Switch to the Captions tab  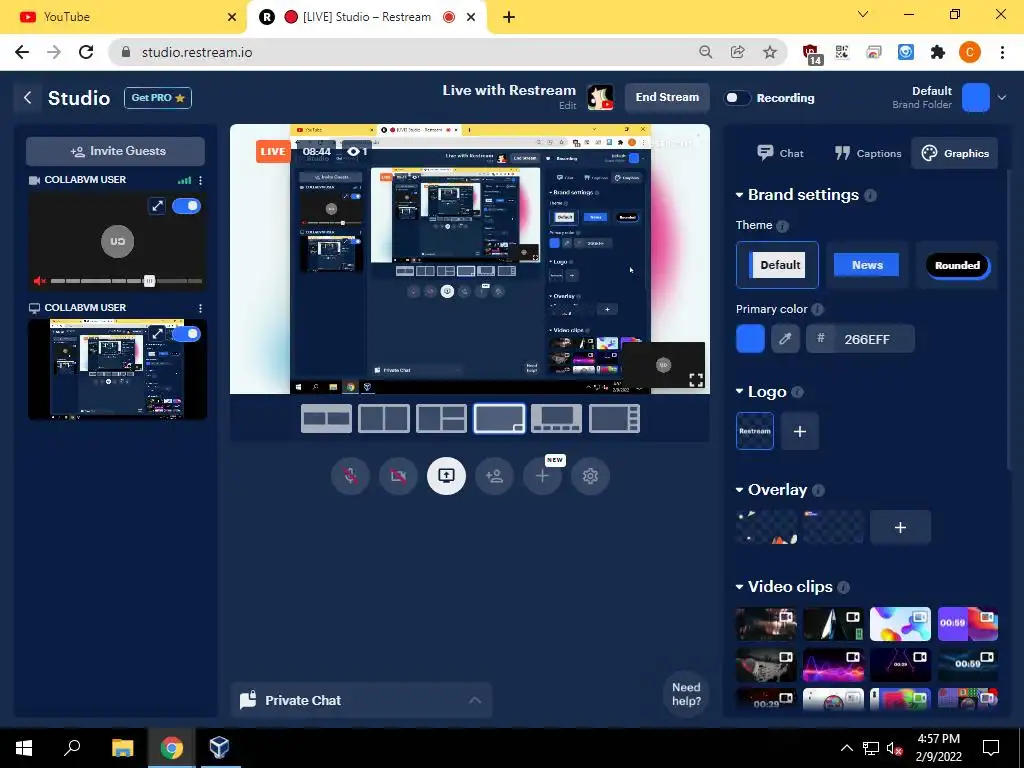868,153
